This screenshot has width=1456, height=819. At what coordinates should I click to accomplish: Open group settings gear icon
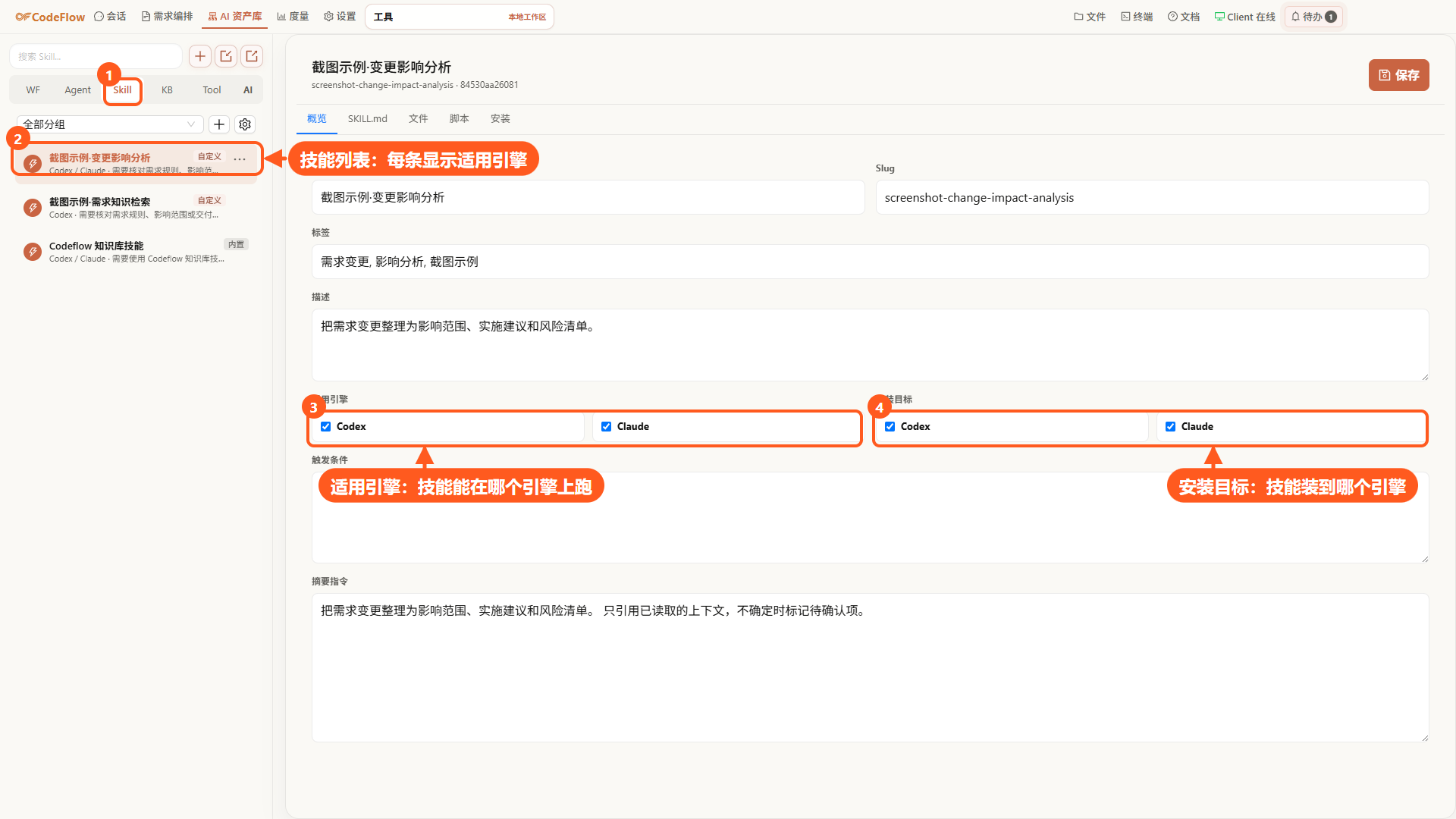pyautogui.click(x=245, y=124)
